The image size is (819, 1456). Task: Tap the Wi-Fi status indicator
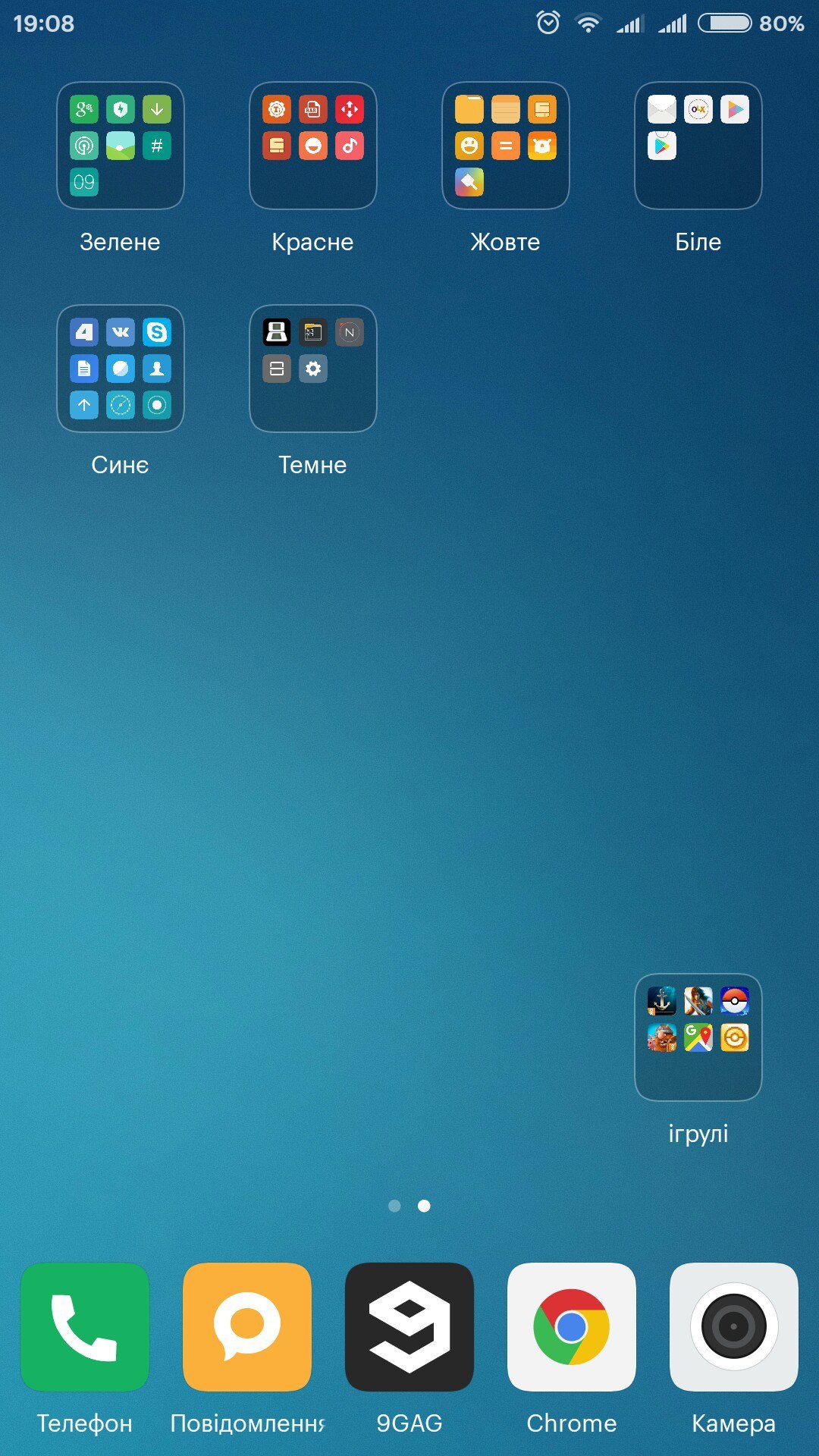588,24
